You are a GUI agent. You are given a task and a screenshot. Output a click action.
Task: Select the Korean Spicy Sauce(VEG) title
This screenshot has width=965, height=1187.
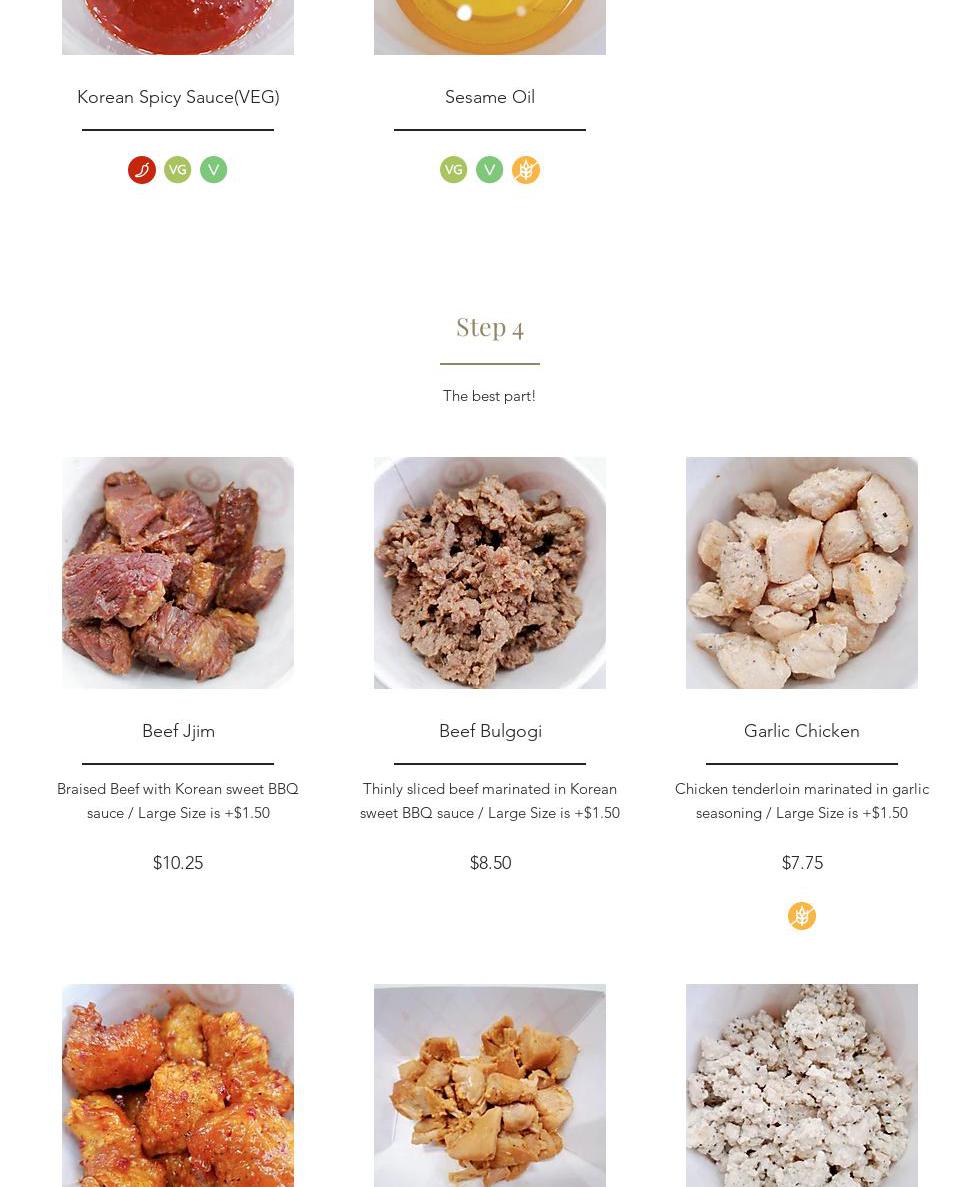click(x=178, y=97)
